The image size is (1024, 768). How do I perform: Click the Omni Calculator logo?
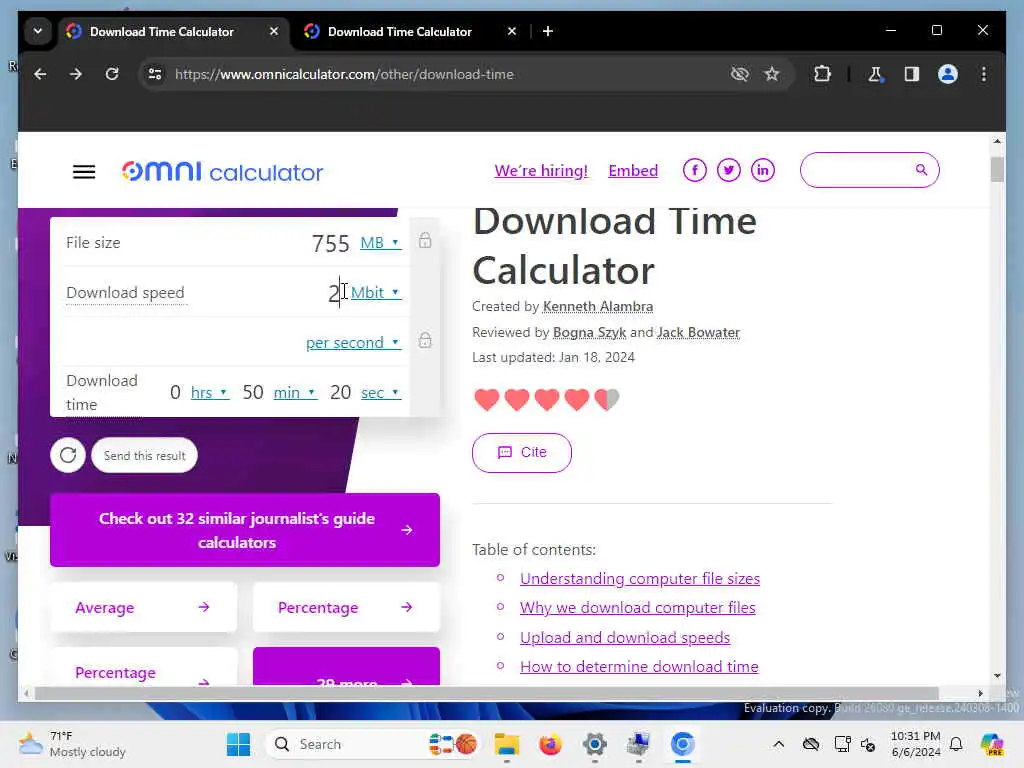[222, 172]
